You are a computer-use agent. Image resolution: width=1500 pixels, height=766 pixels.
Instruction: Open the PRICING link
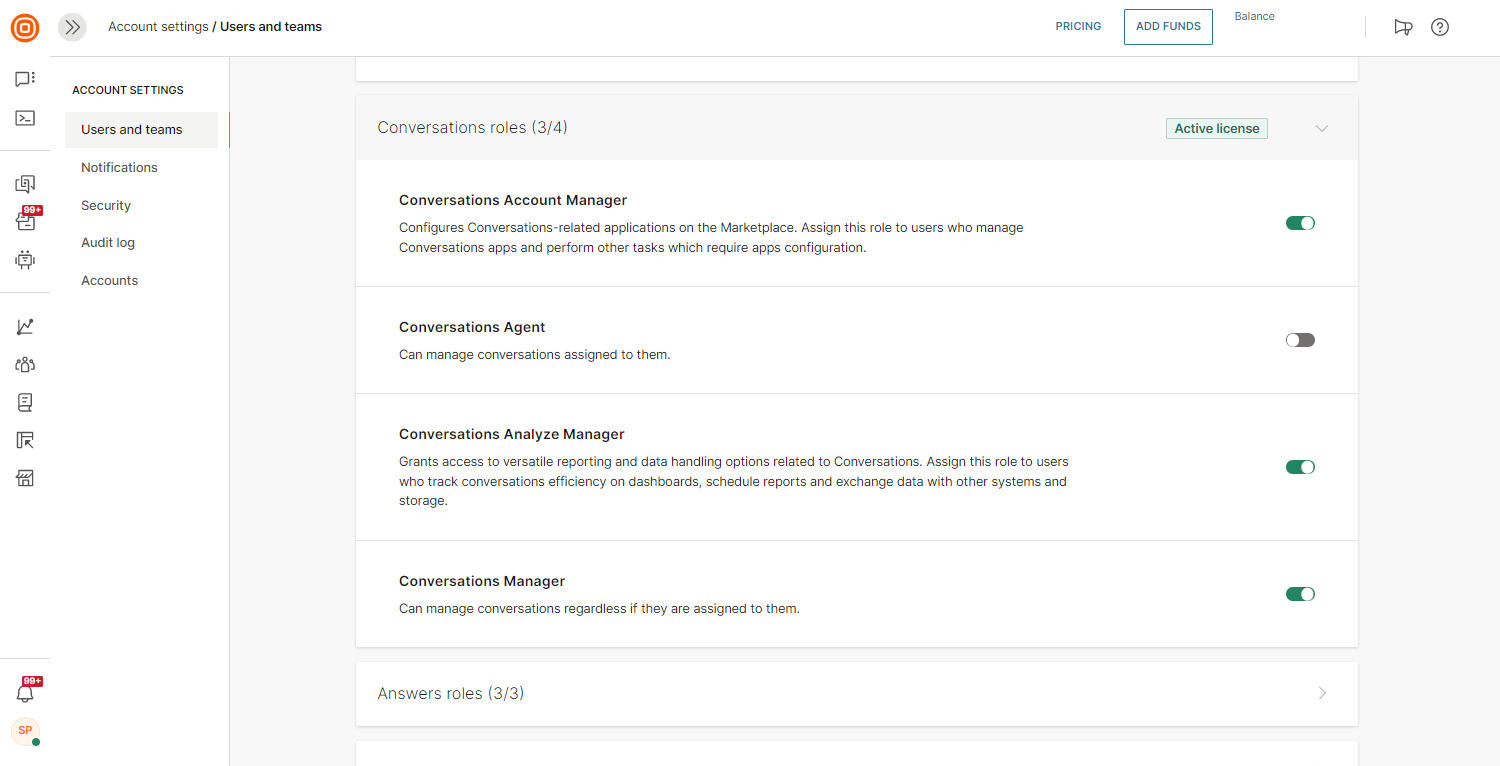(x=1078, y=27)
